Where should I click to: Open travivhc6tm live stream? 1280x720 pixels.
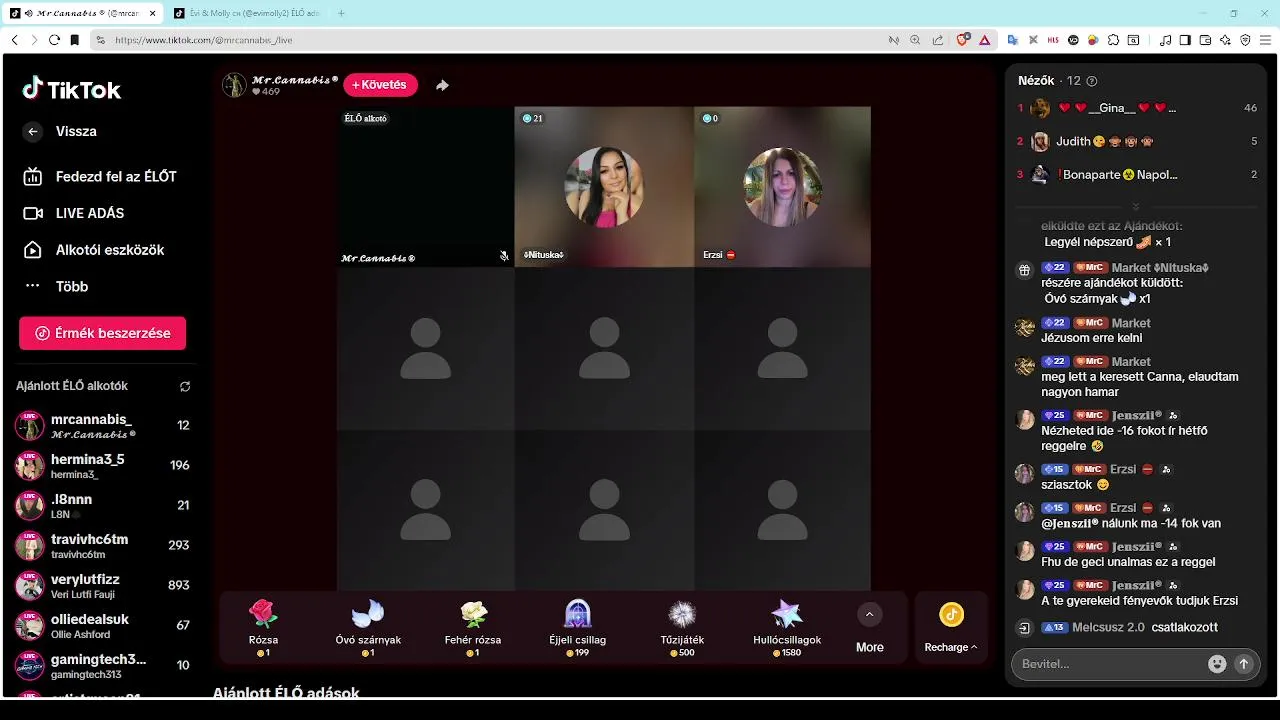click(102, 546)
